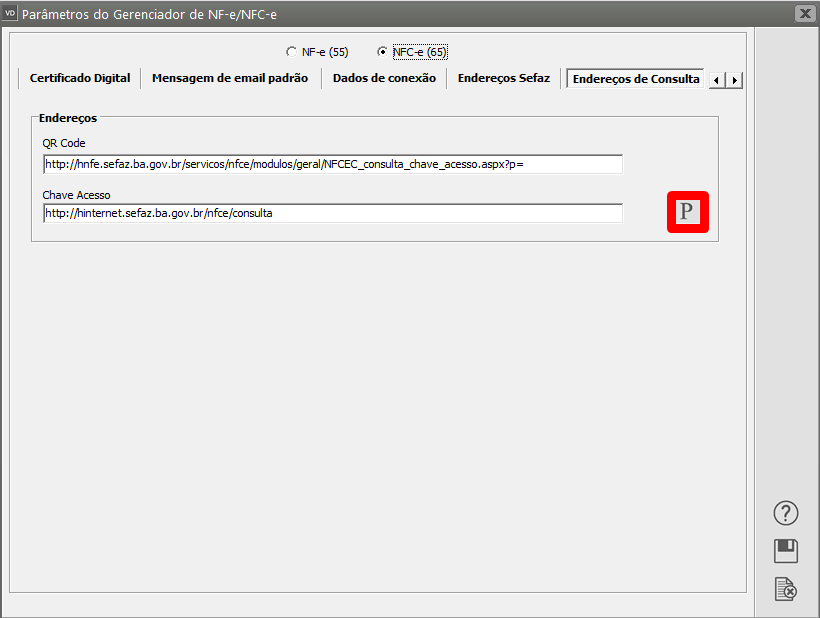Open the Certificado Digital tab
Screen dimensions: 820x618
80,78
